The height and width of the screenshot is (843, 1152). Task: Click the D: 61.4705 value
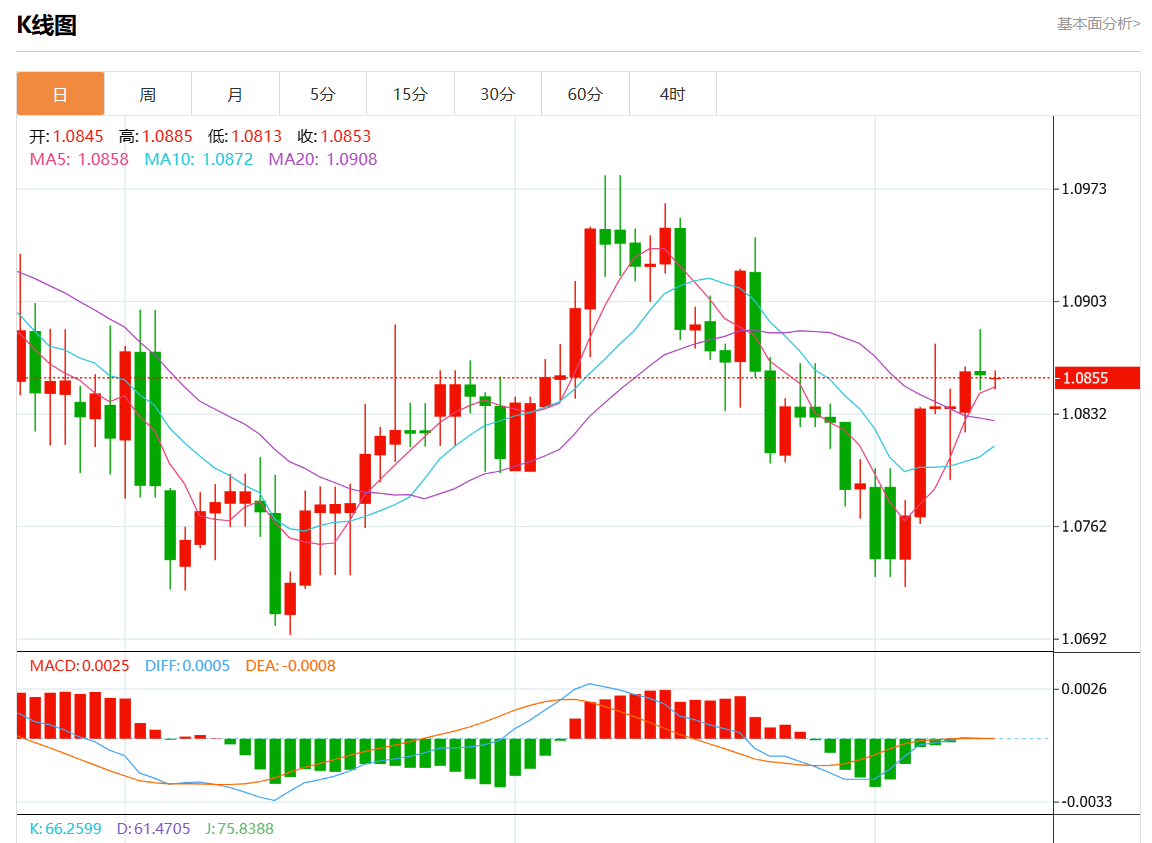pos(153,828)
